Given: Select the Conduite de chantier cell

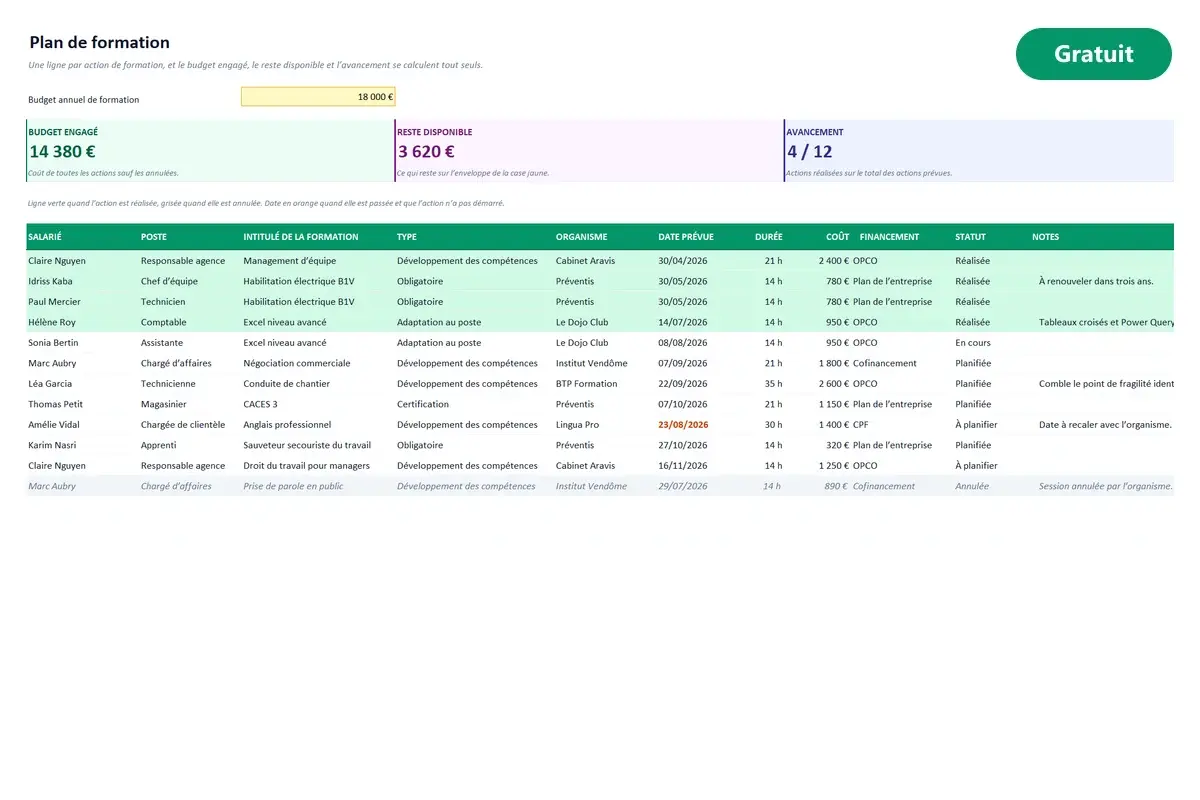Looking at the screenshot, I should coord(286,384).
